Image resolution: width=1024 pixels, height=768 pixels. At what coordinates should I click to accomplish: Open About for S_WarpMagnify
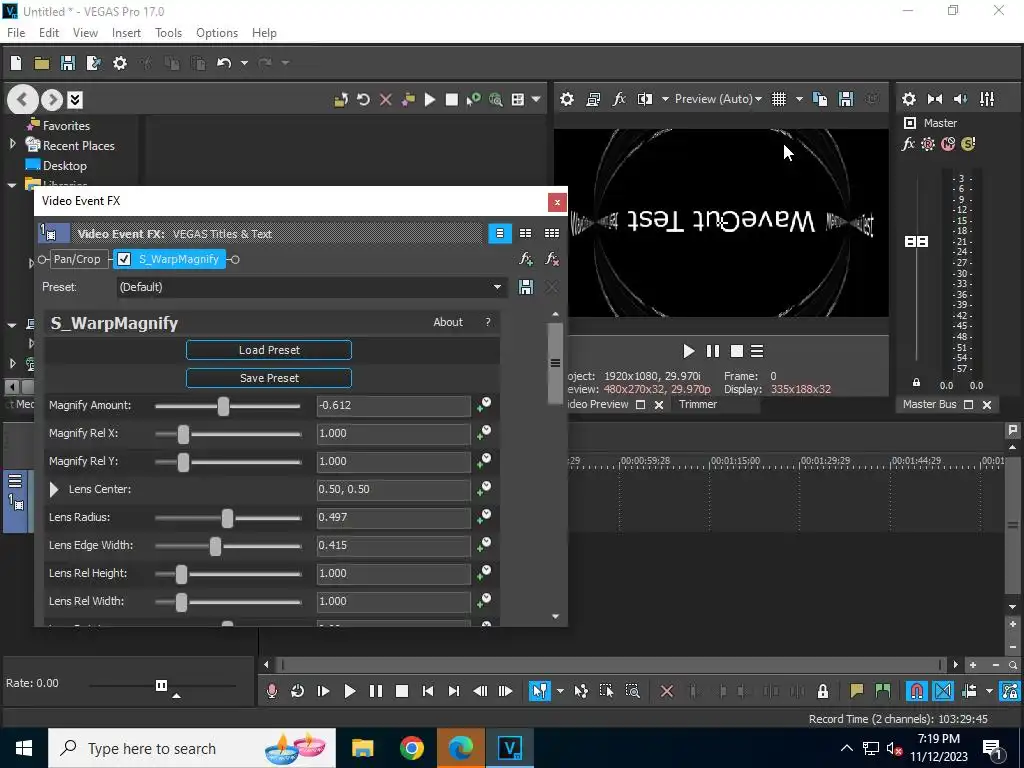448,322
